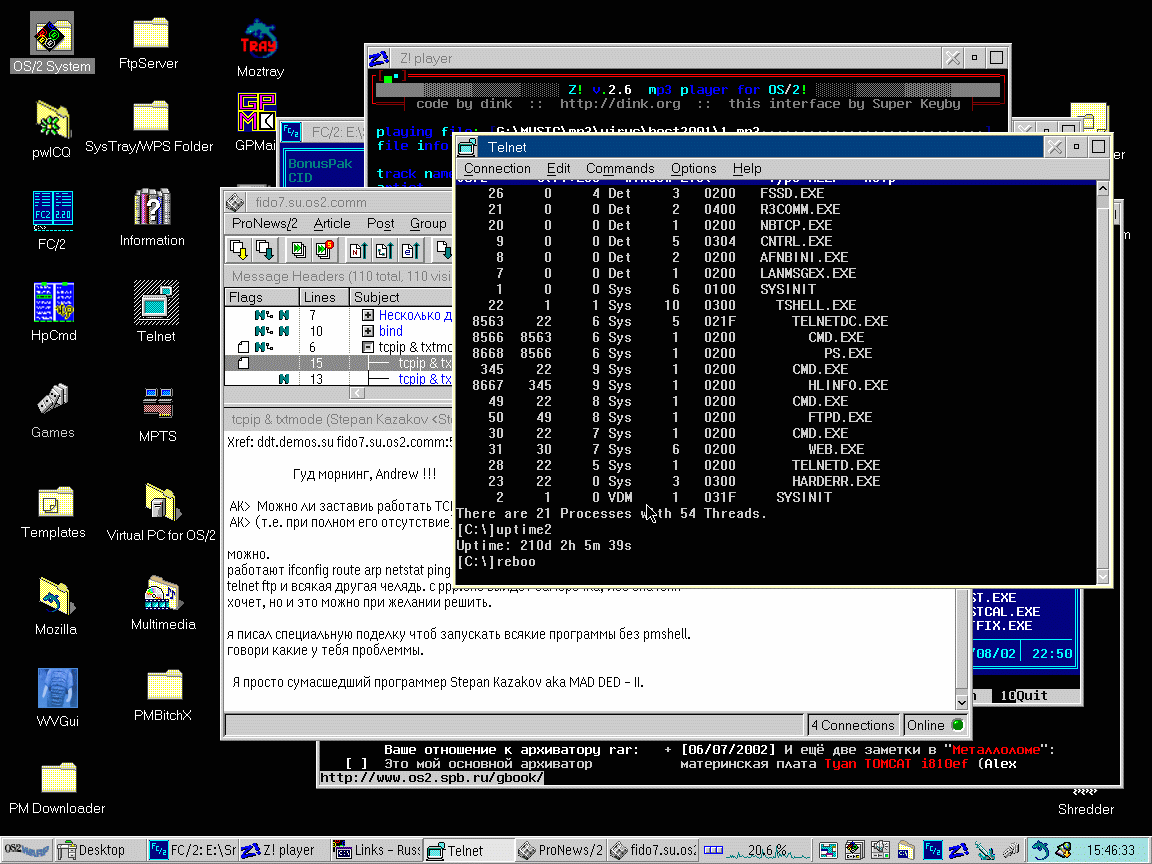Open the Commands menu in Telnet

coord(619,169)
